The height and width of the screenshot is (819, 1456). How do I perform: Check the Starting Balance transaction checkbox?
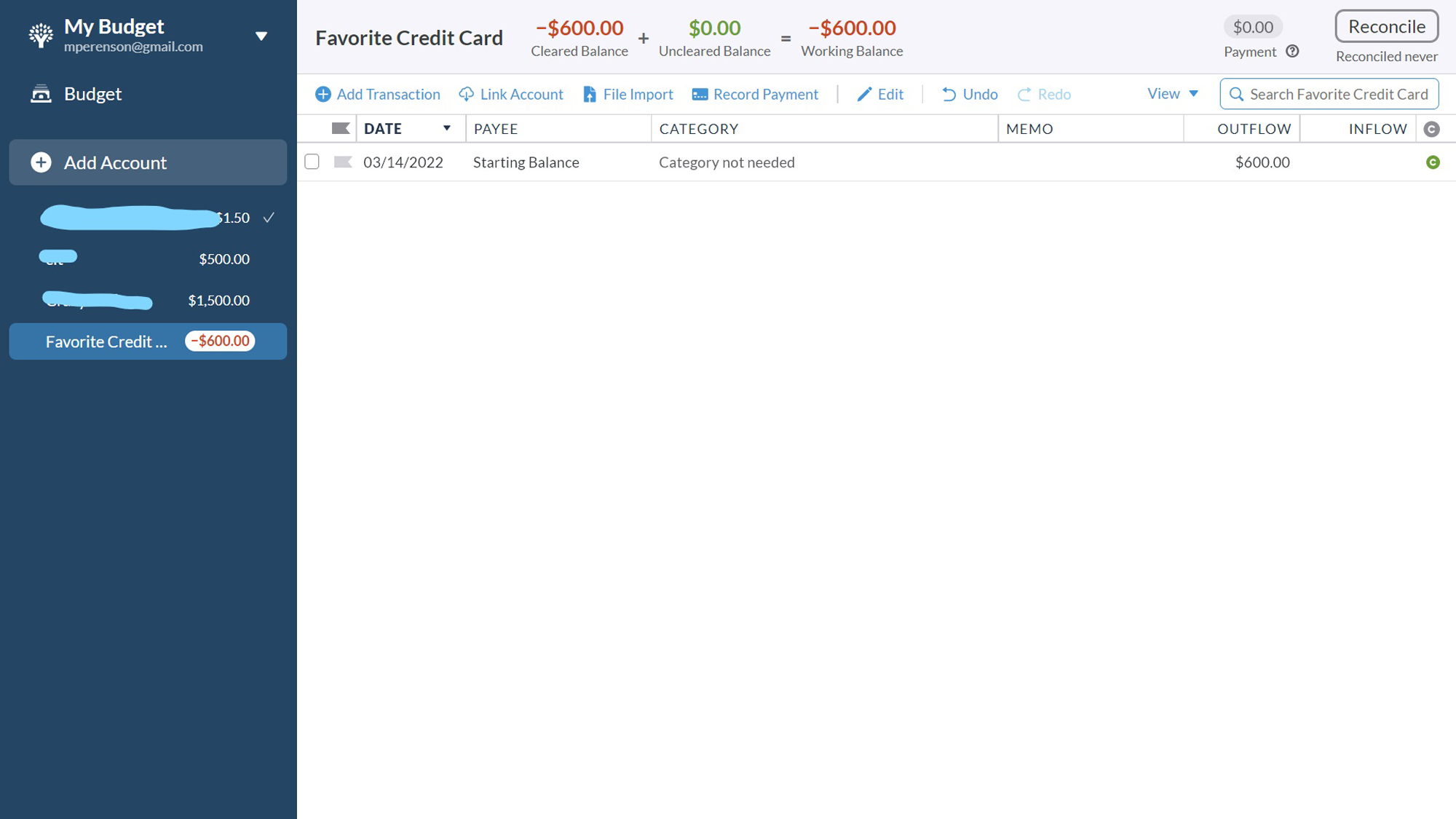pos(312,162)
